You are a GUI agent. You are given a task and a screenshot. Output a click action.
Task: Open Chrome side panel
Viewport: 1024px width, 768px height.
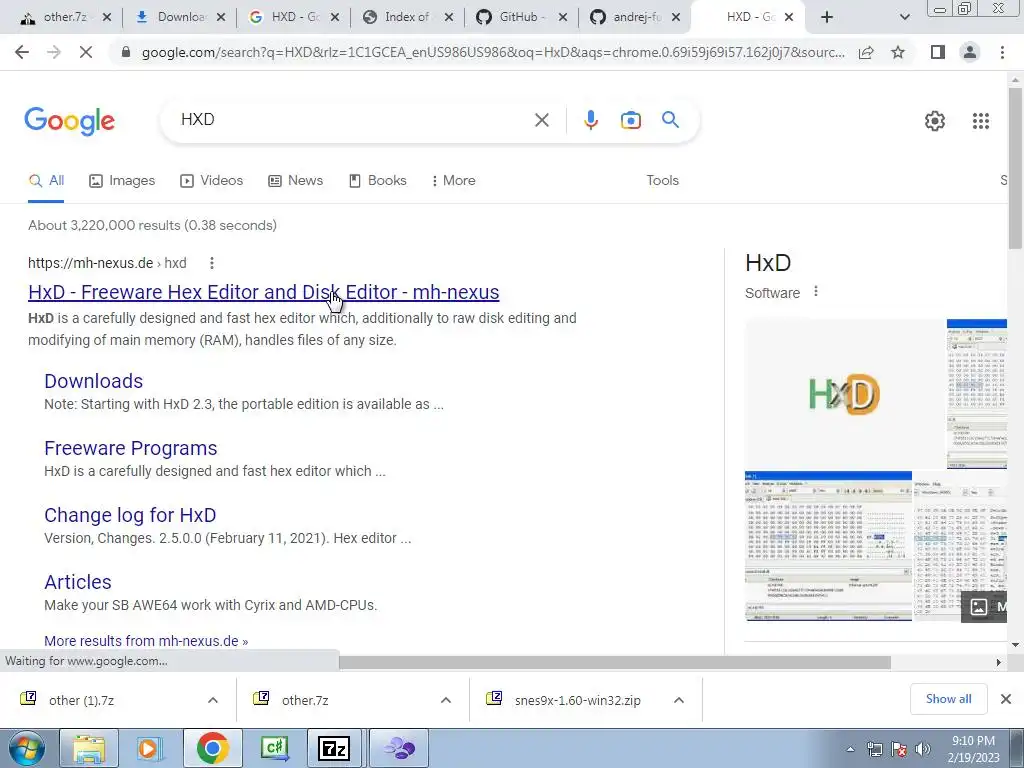click(938, 52)
